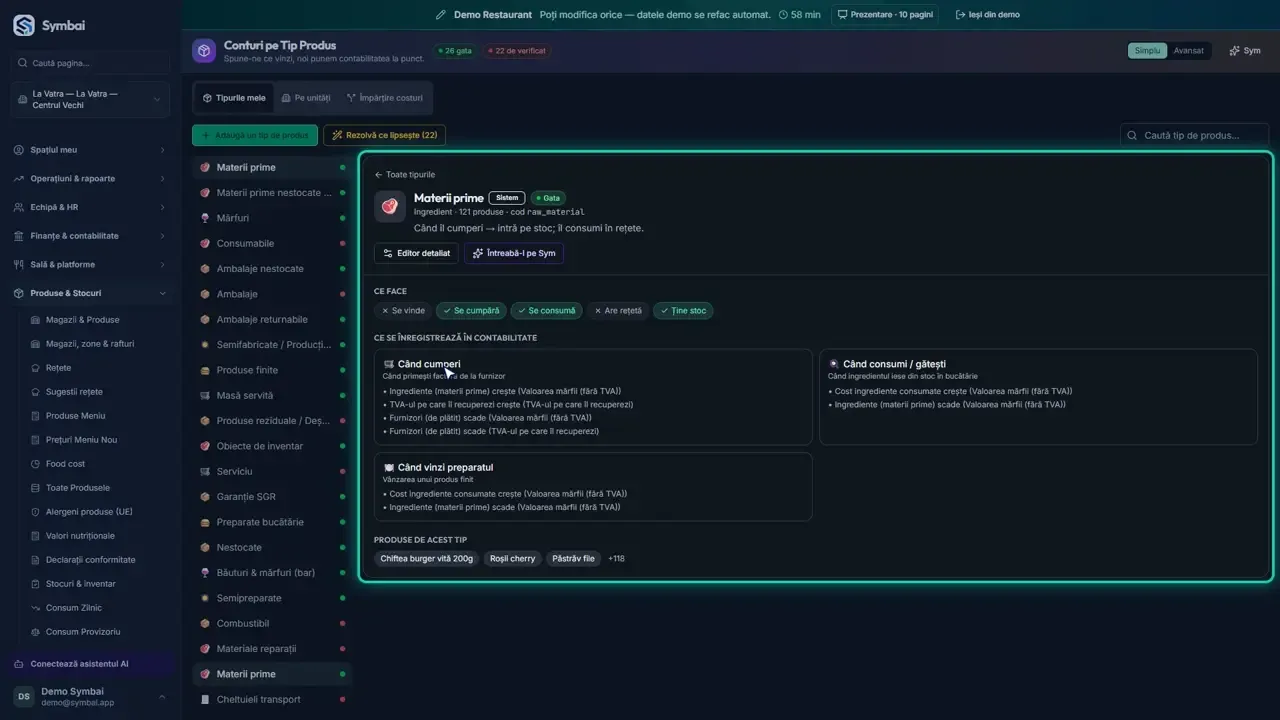The width and height of the screenshot is (1280, 720).
Task: Expand the Finanțe & contabilitate section
Action: tap(90, 236)
